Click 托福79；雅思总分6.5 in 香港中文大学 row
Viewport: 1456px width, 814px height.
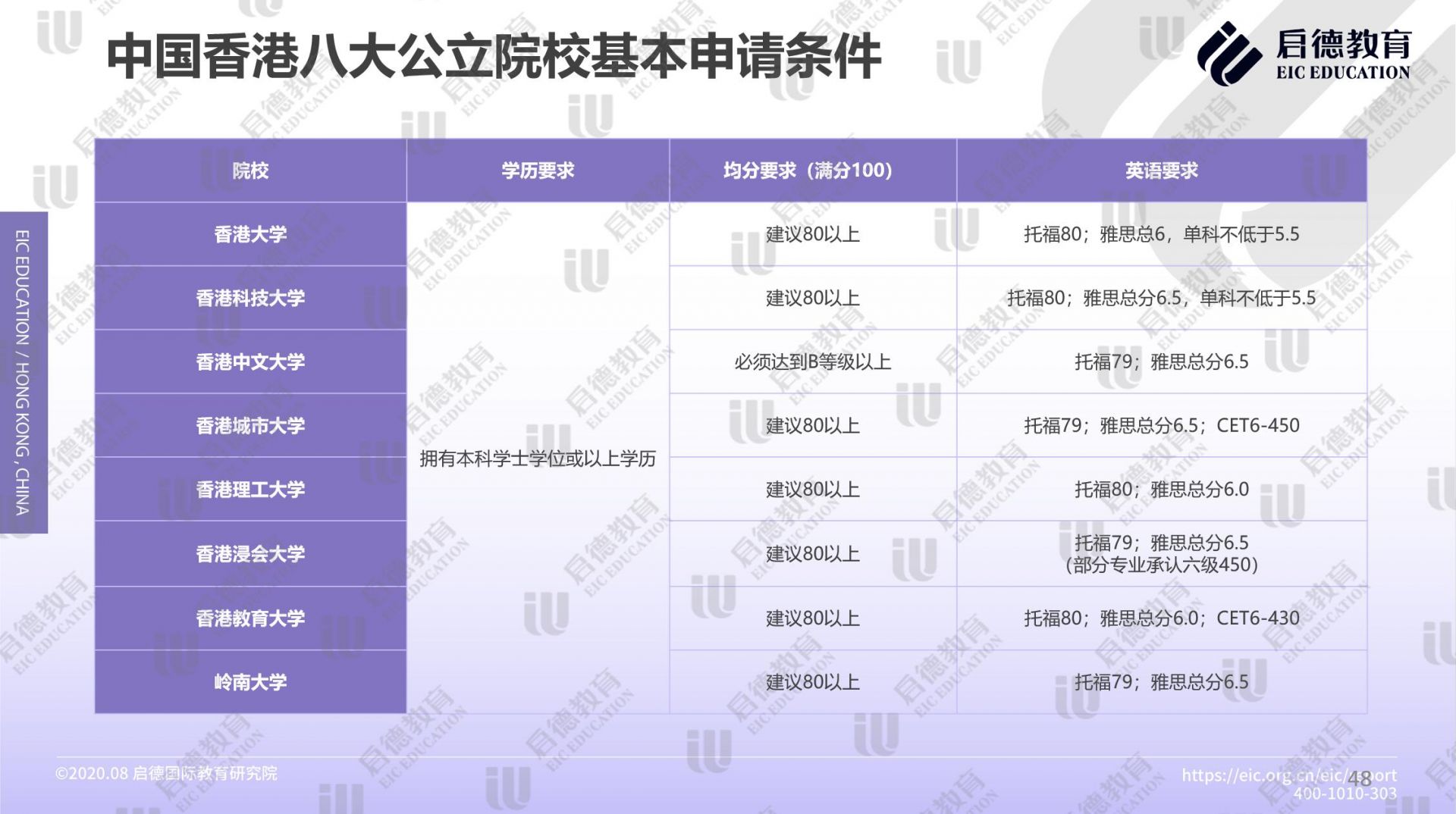point(1162,362)
